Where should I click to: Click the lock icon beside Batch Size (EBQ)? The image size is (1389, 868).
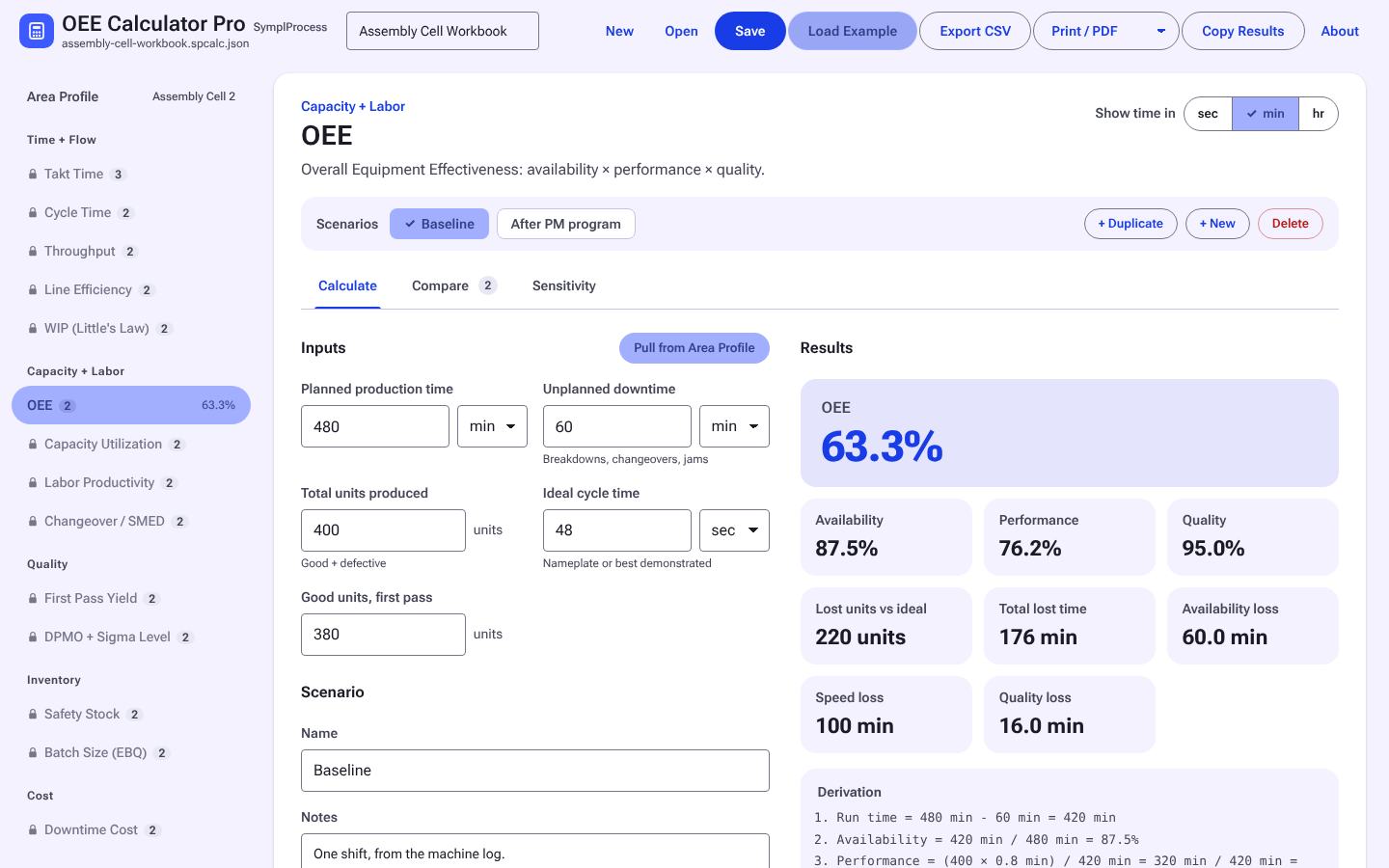[33, 753]
